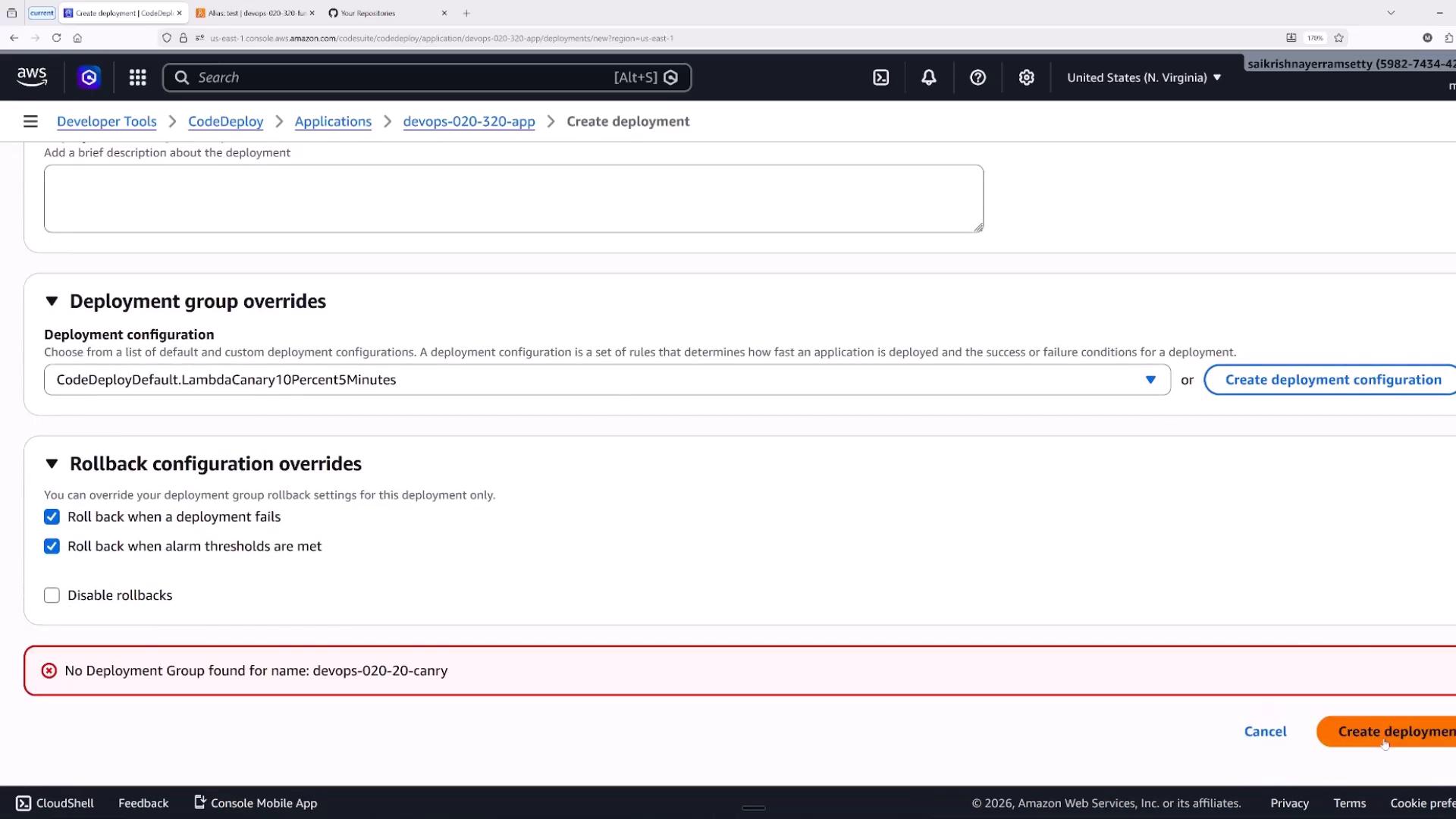Viewport: 1456px width, 819px height.
Task: Uncheck Roll back when alarm thresholds are met
Action: click(52, 546)
